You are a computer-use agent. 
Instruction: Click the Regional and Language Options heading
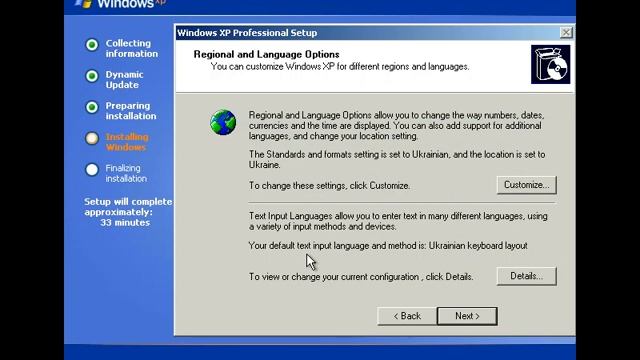point(266,54)
